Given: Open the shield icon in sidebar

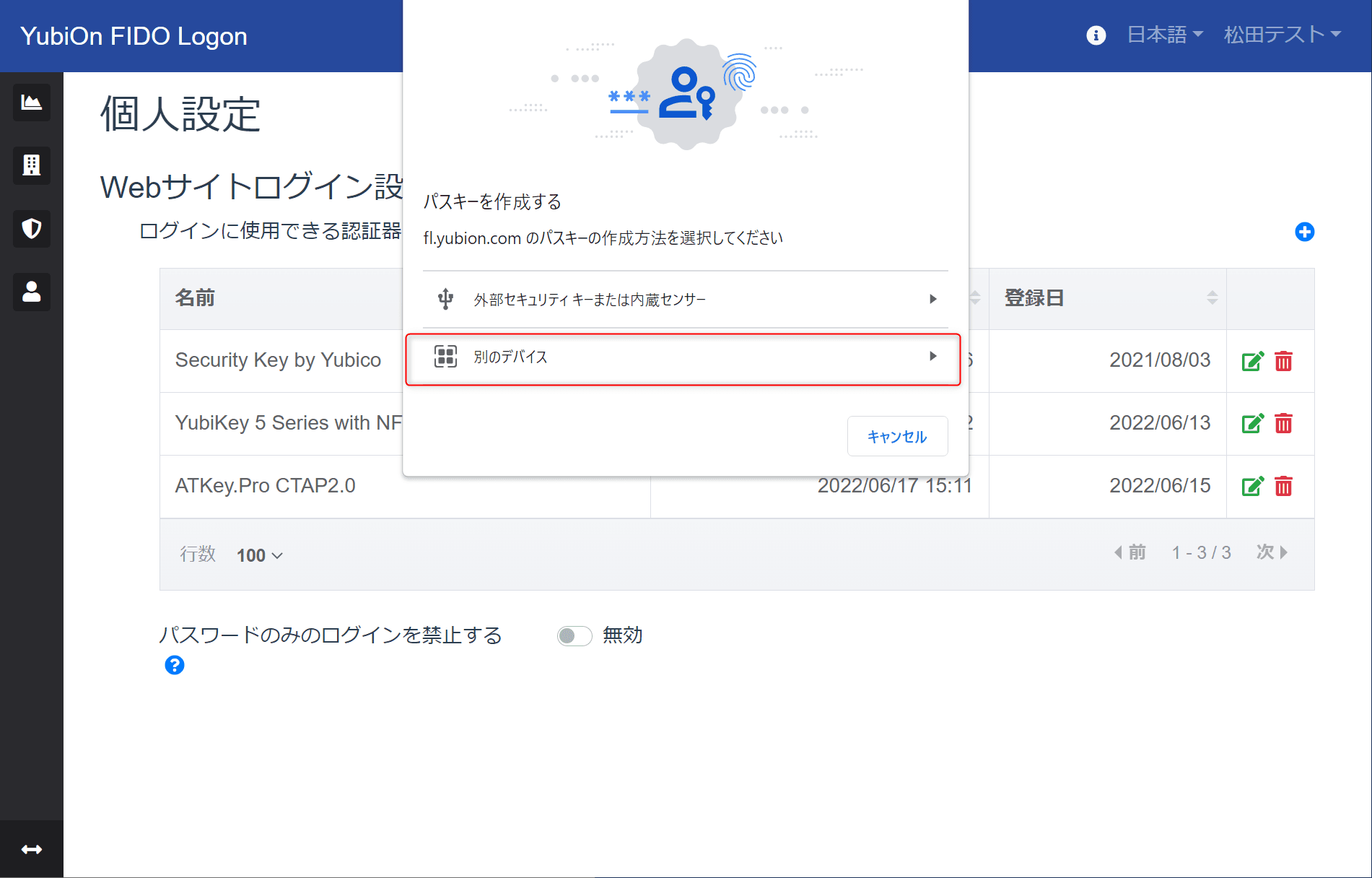Looking at the screenshot, I should (x=32, y=229).
